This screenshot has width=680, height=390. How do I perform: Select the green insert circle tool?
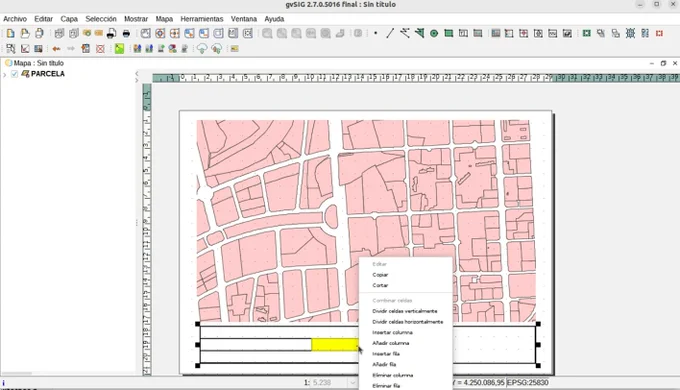tap(434, 33)
